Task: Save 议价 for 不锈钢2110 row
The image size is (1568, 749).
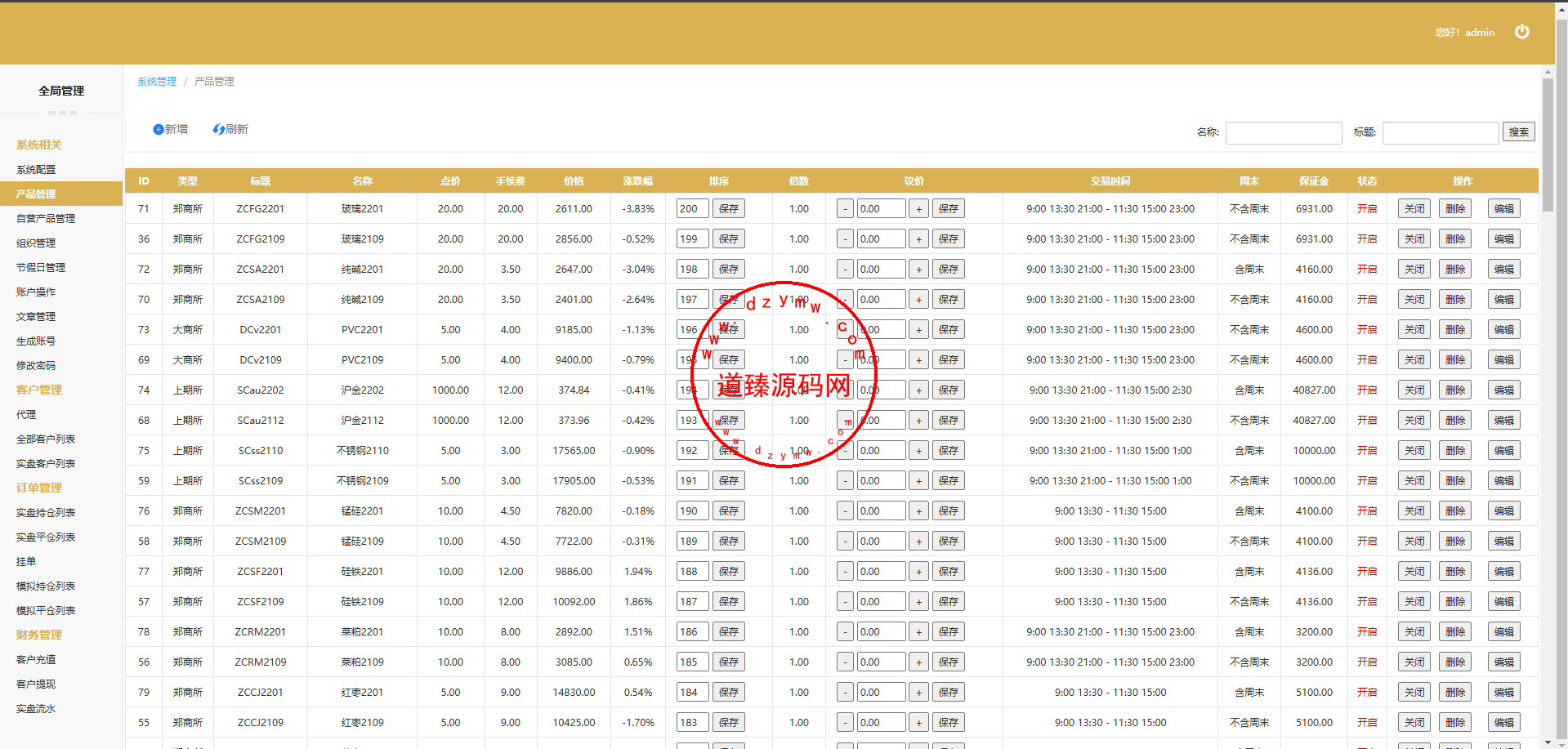Action: (948, 451)
